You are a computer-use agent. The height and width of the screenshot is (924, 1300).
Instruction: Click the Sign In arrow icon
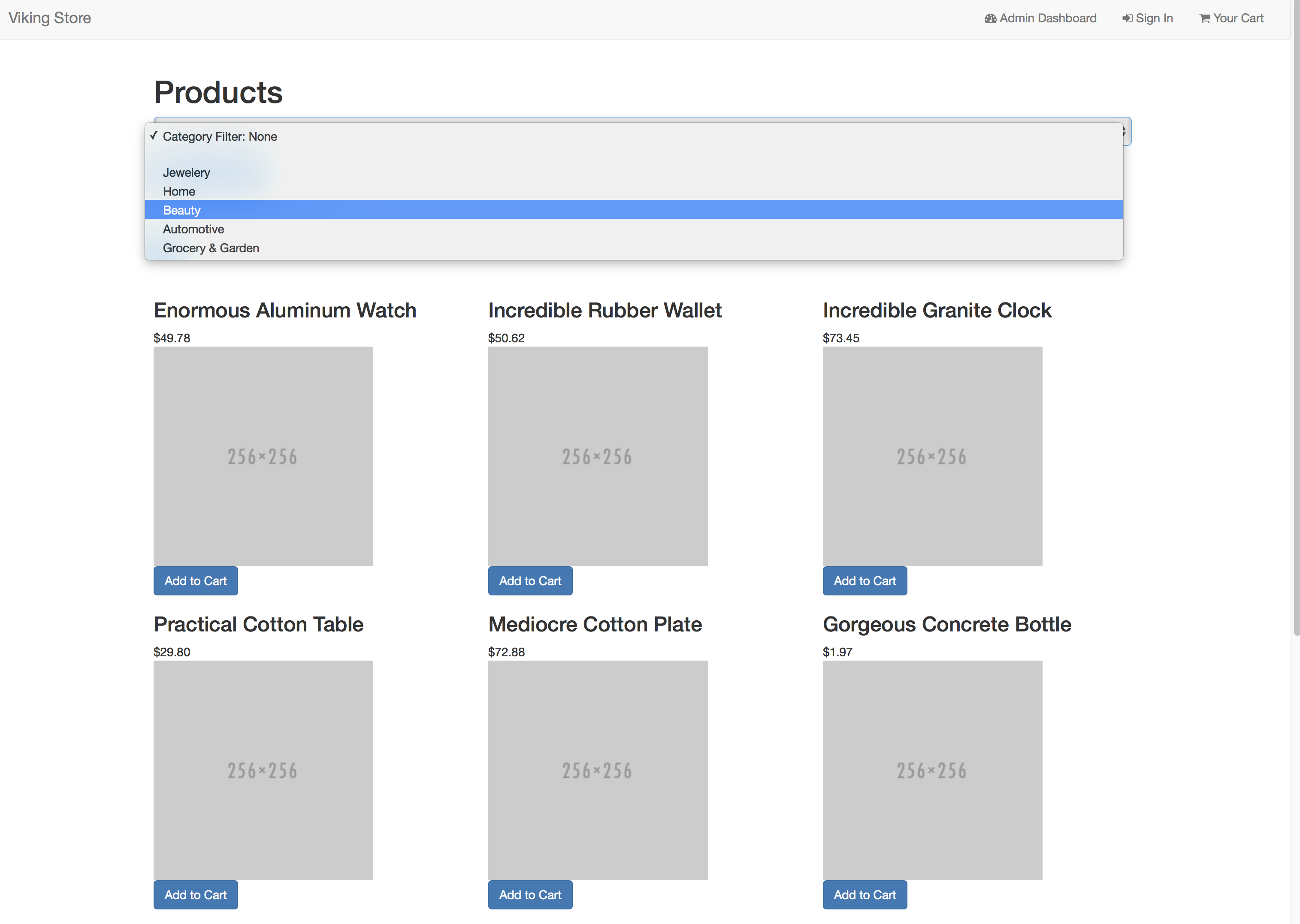(1127, 19)
